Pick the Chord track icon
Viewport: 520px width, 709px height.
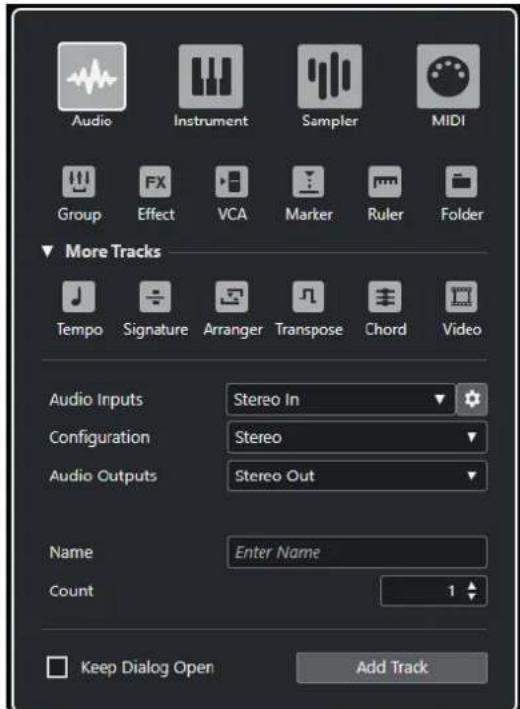[385, 297]
